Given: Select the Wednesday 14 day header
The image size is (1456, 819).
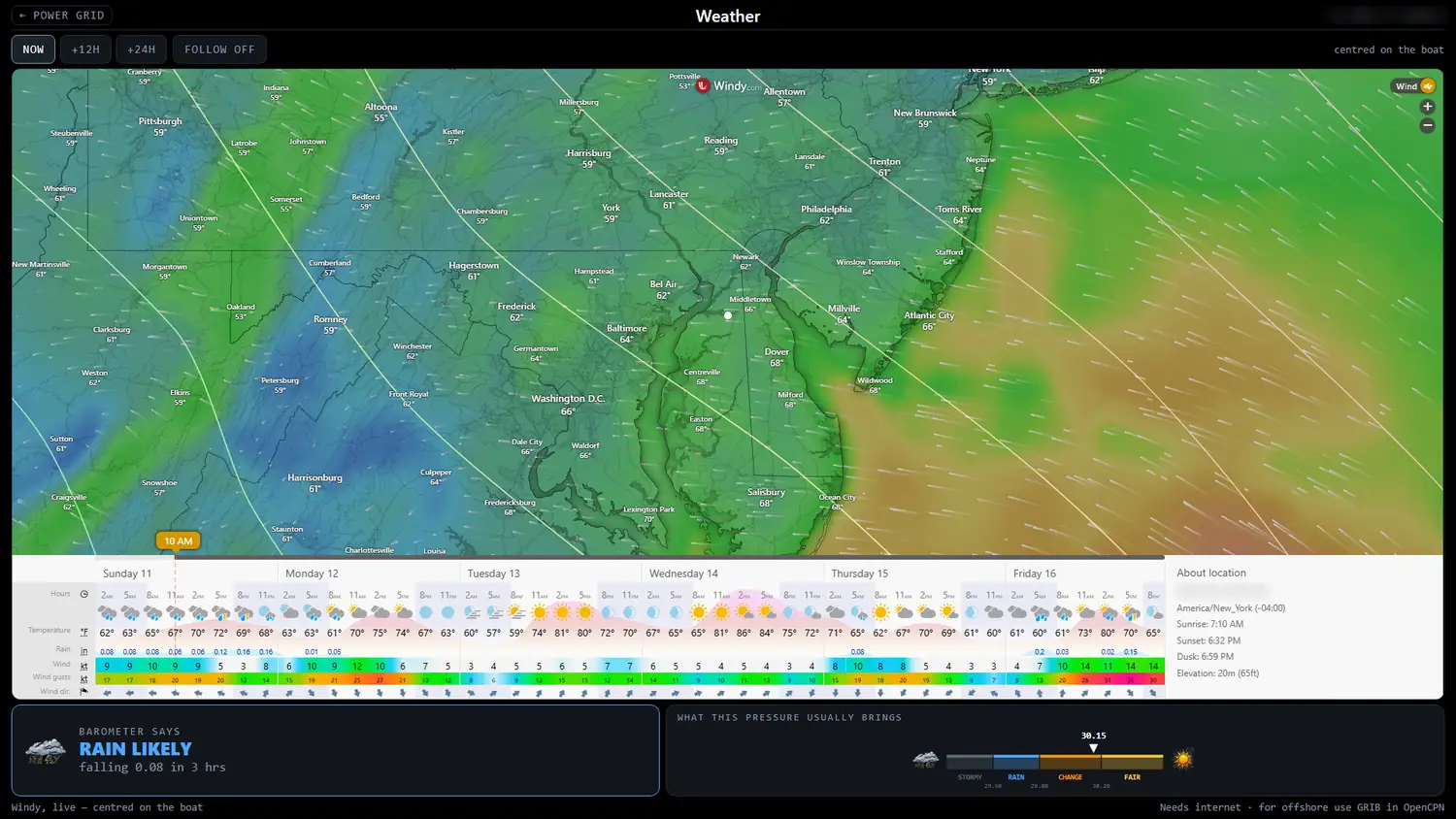Looking at the screenshot, I should 683,573.
